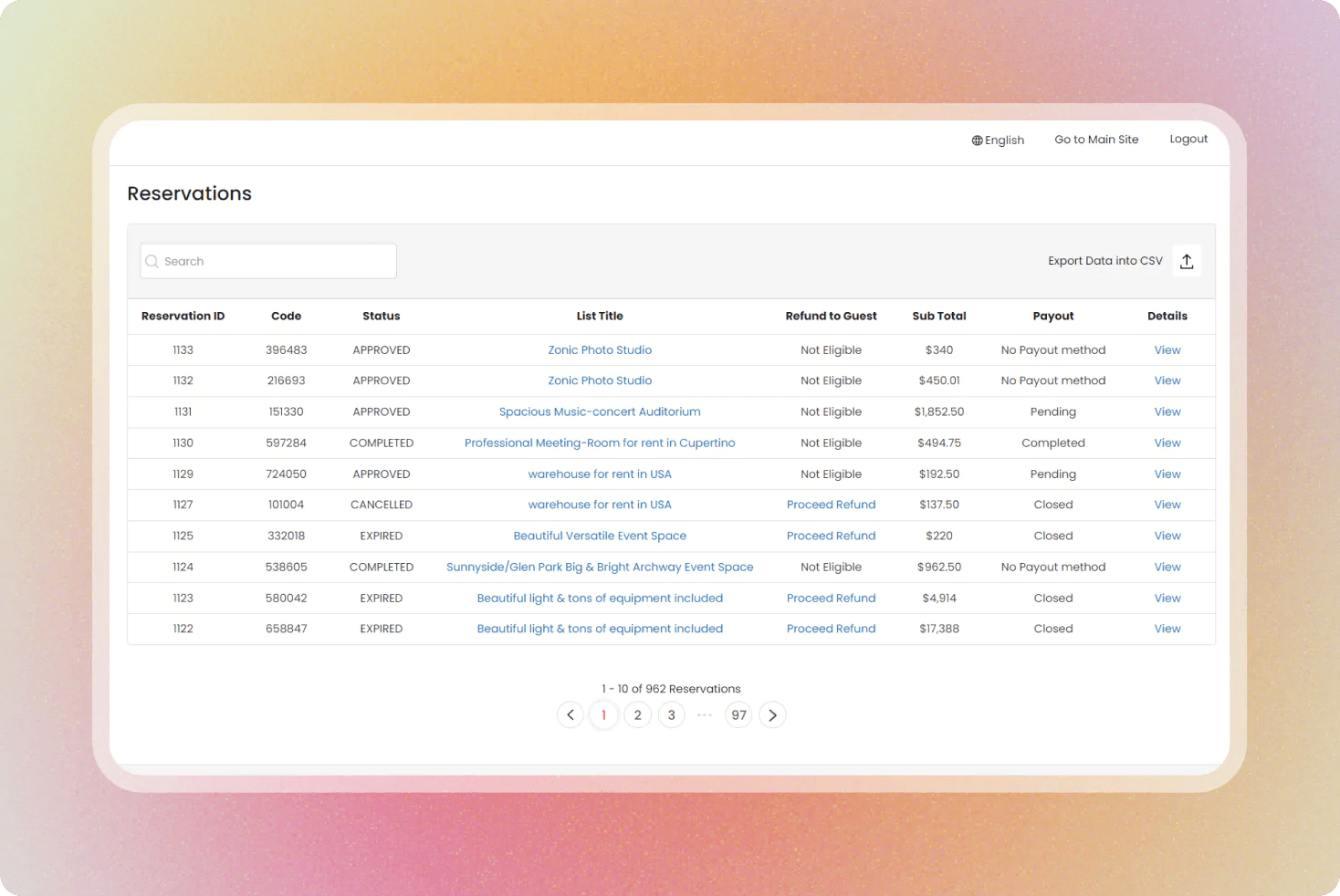Select pagination page 1

[603, 715]
